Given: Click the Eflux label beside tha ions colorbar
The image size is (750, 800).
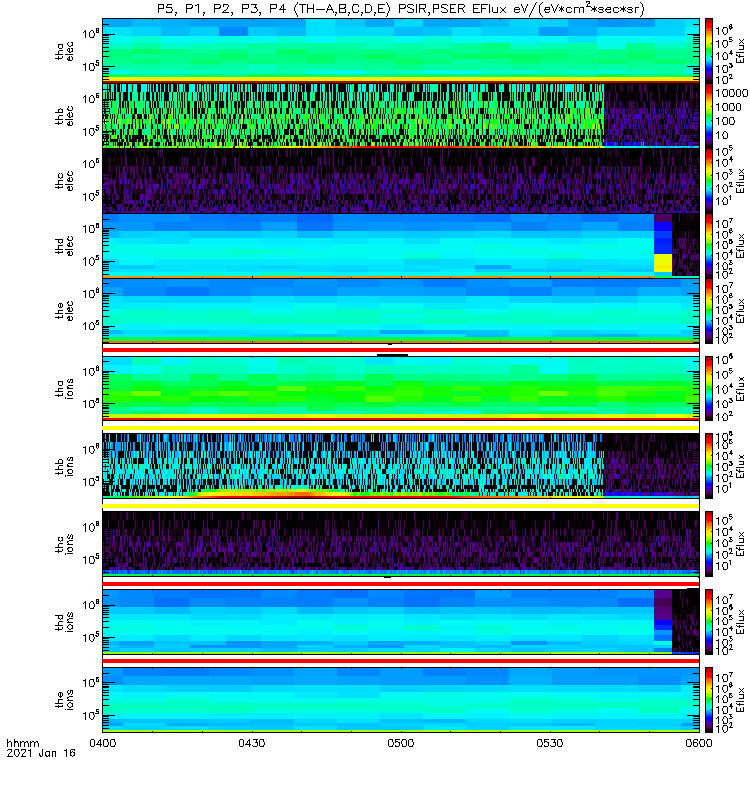Looking at the screenshot, I should [x=741, y=388].
